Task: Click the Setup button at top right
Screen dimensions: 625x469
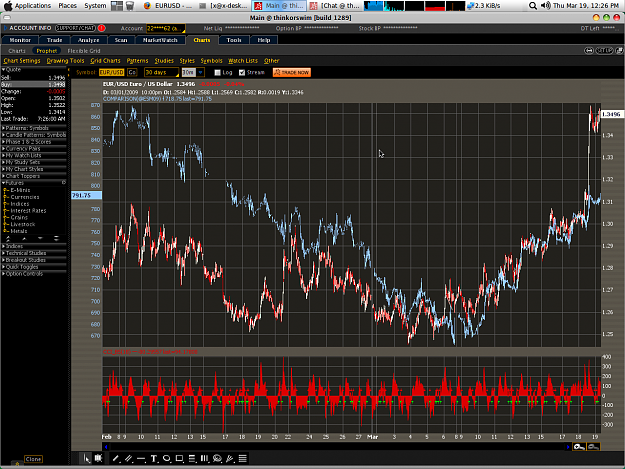Action: pos(604,51)
